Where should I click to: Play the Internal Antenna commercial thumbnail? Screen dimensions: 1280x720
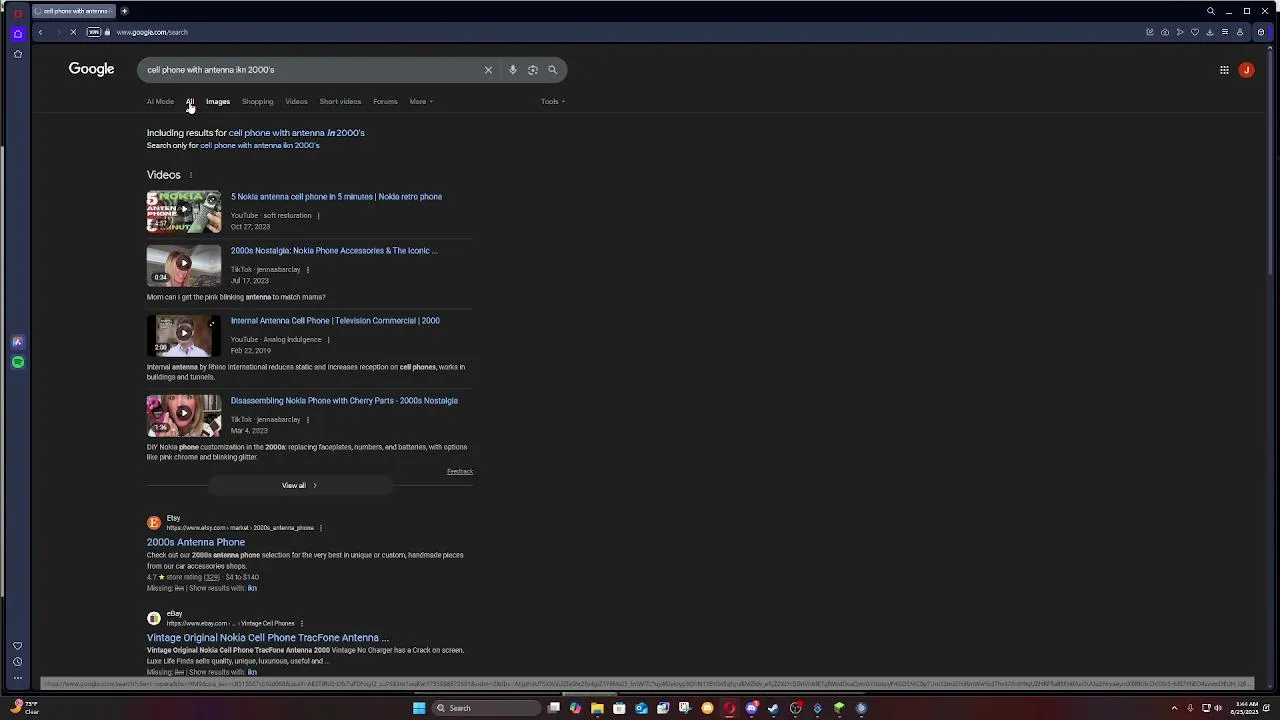184,335
